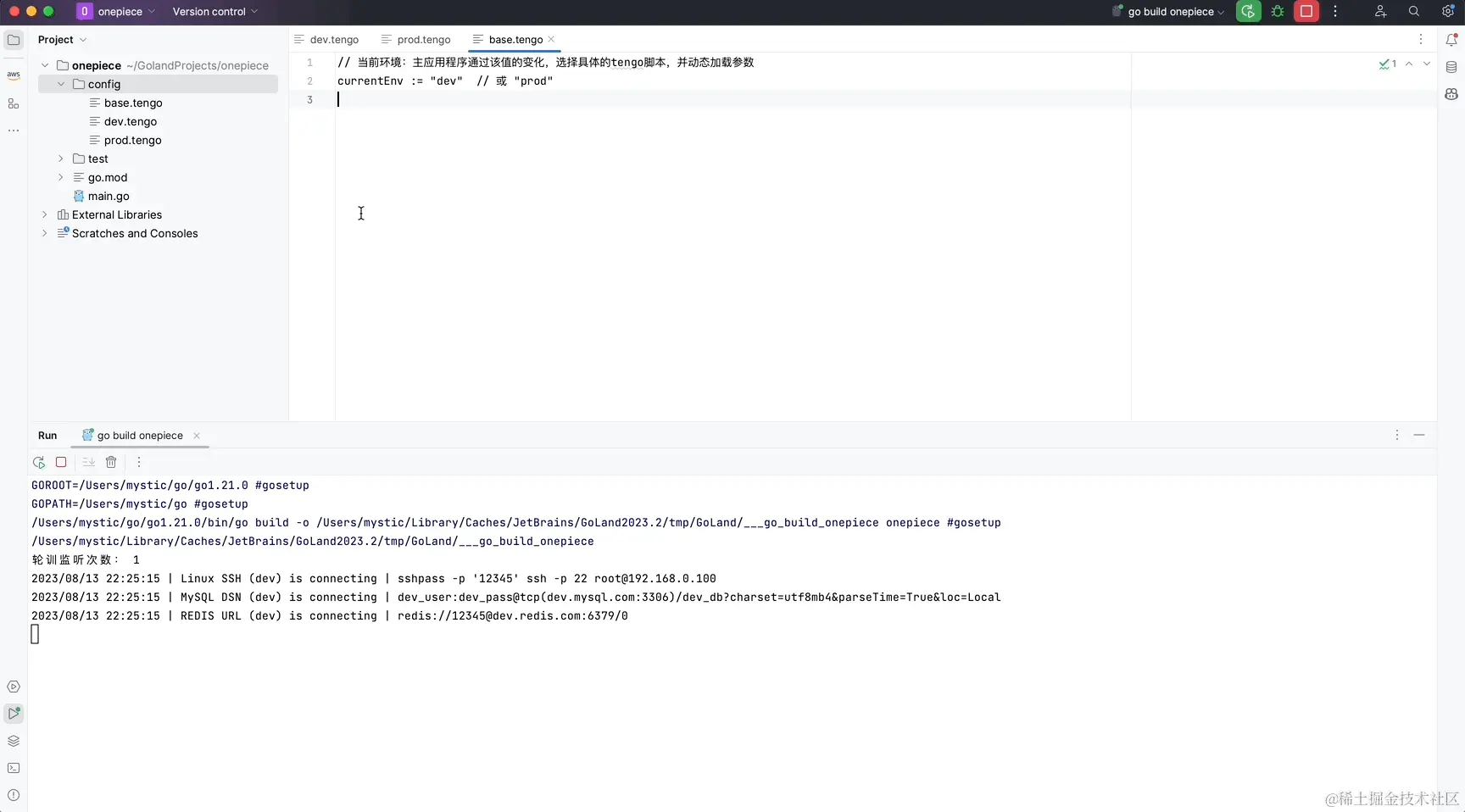Click the console input cursor area

tap(35, 634)
